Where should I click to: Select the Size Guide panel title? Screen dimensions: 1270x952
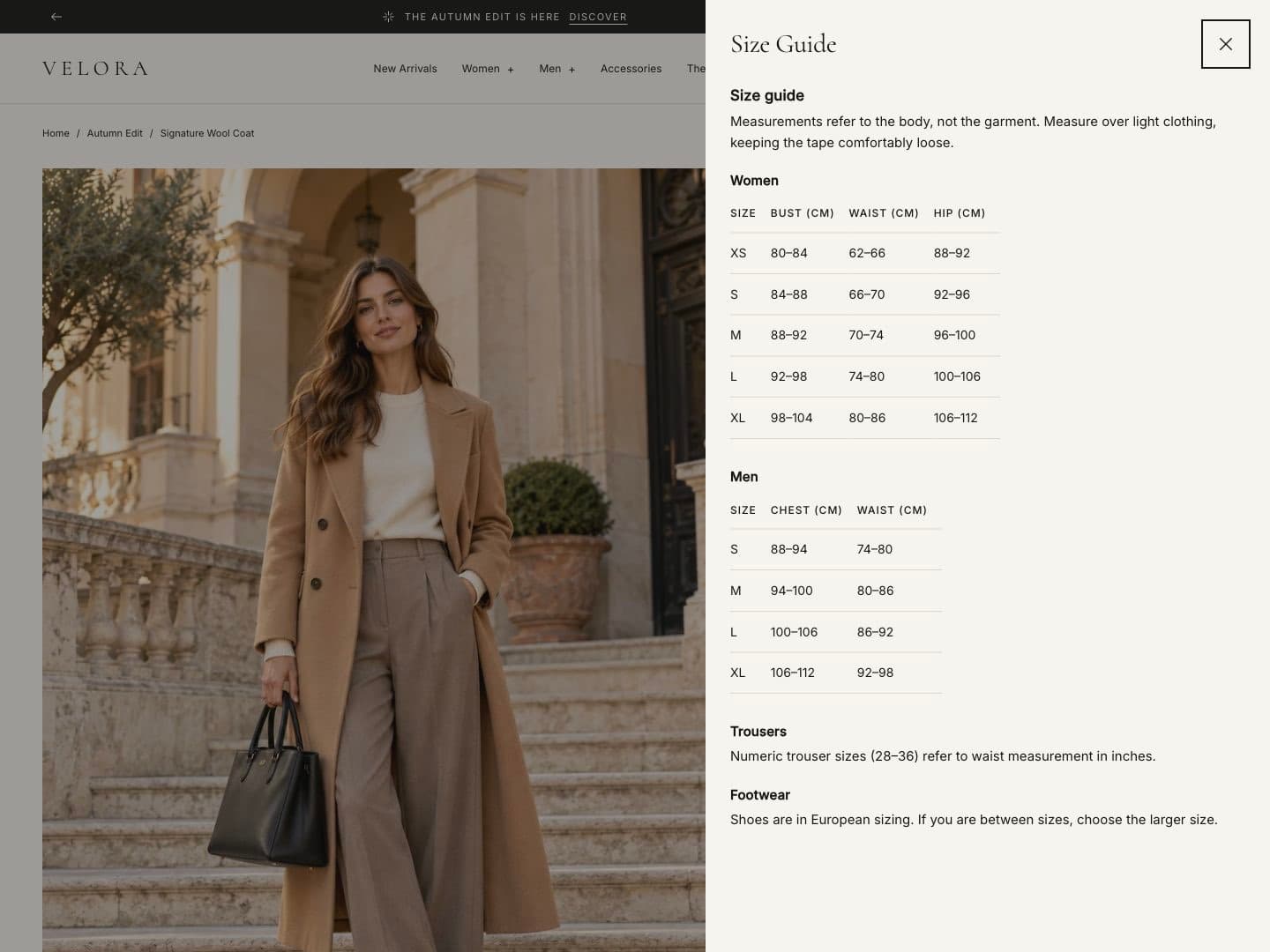point(783,44)
